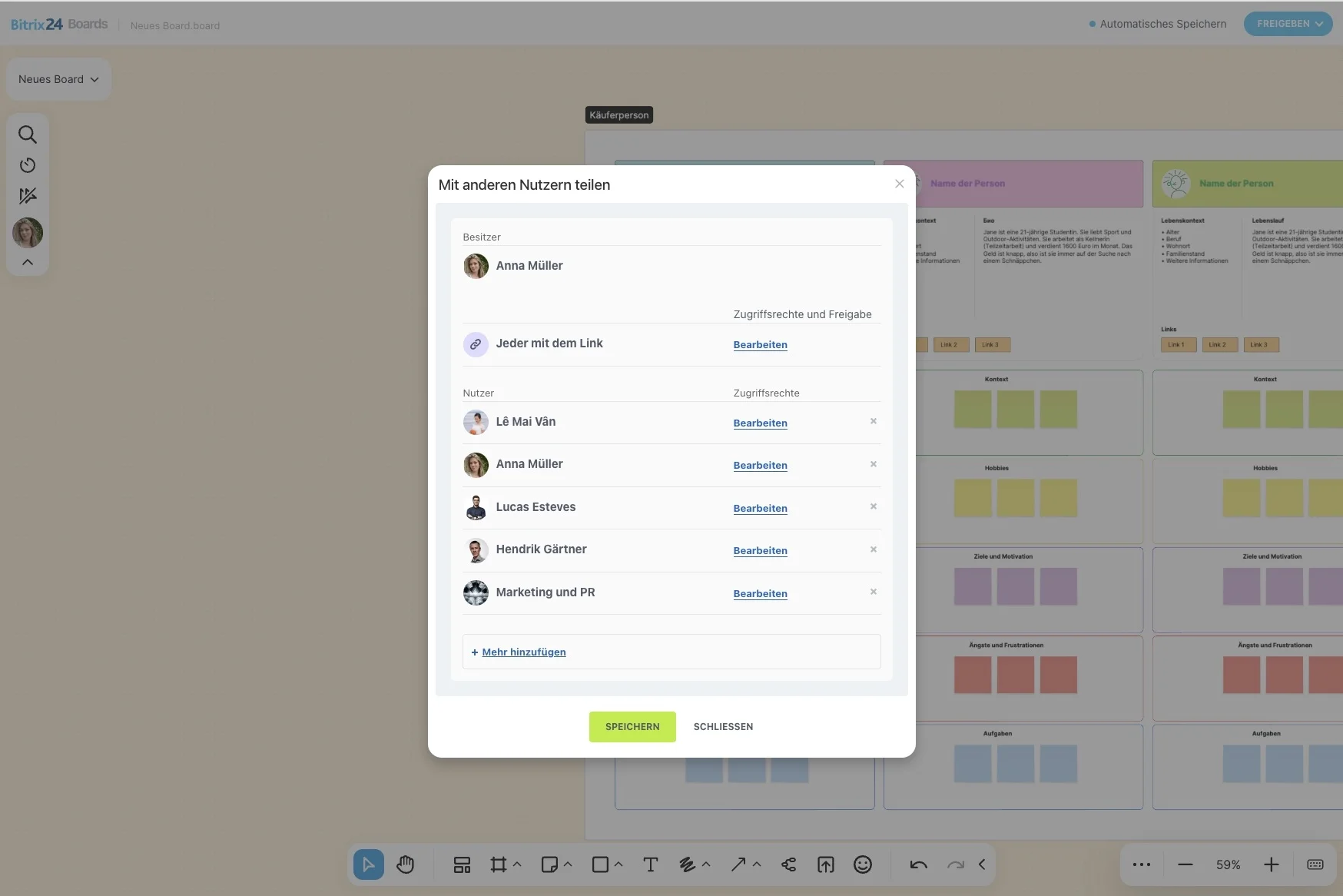Viewport: 1343px width, 896px height.
Task: Select the hand pan tool
Action: point(405,864)
